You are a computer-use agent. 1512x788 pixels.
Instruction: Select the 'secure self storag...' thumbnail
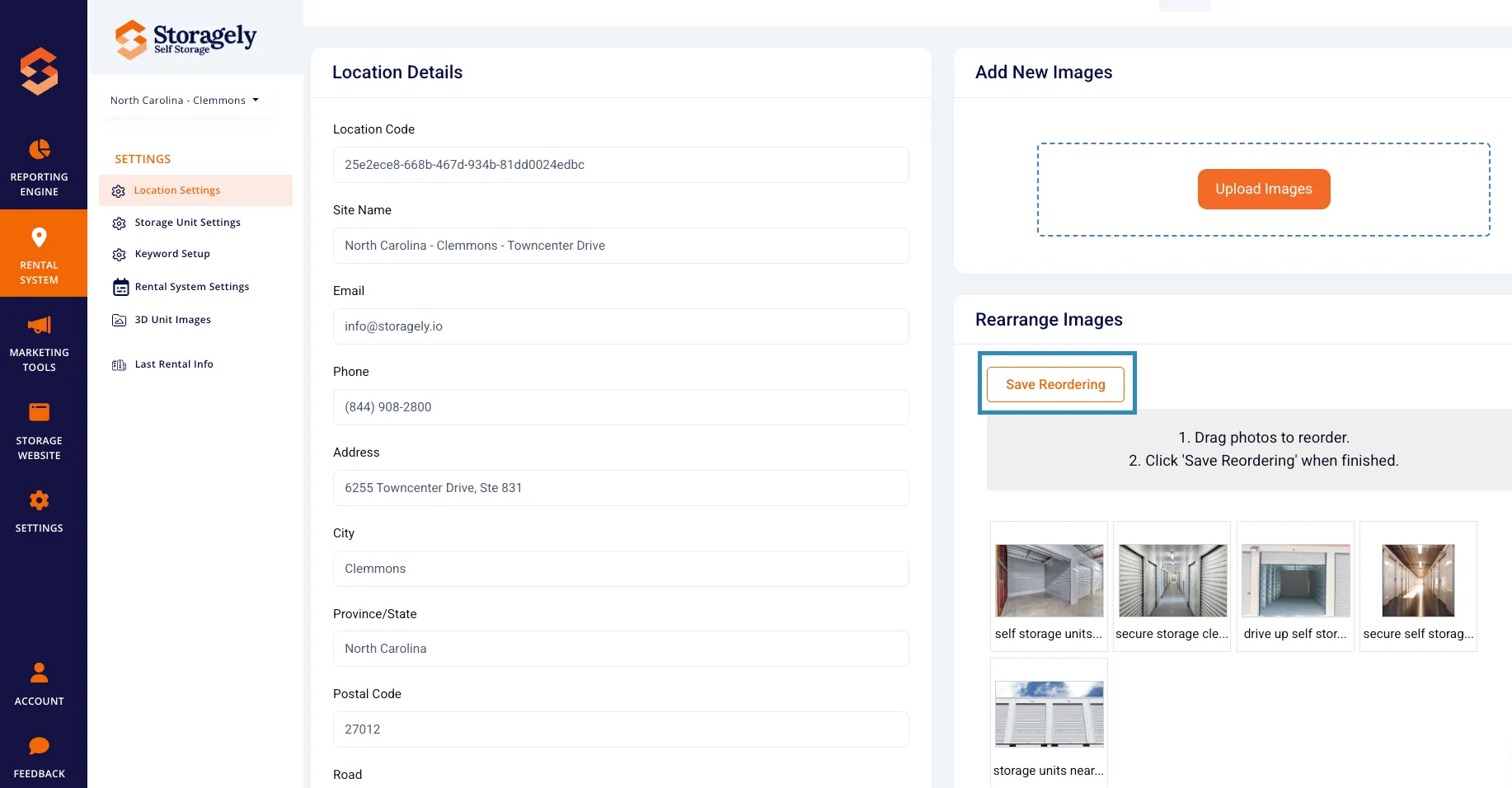1418,580
